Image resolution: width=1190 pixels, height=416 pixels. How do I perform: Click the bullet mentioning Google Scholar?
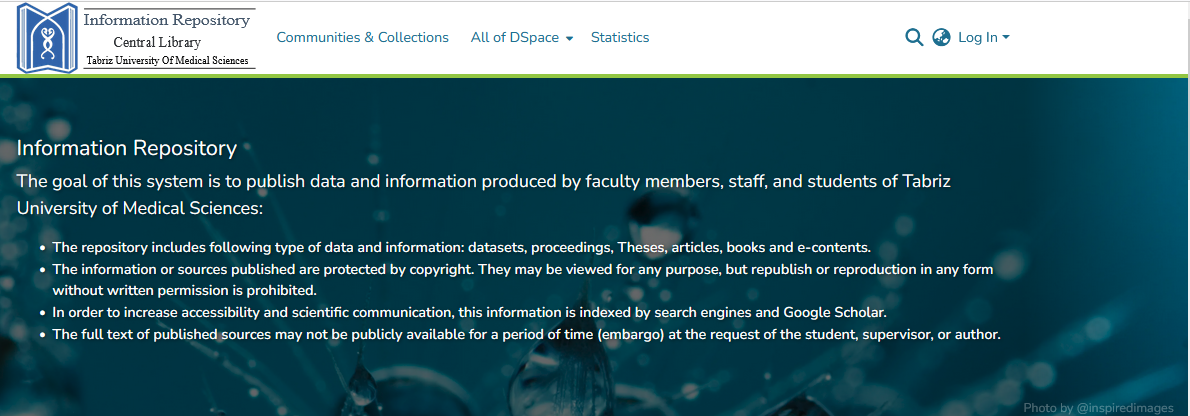pos(468,312)
